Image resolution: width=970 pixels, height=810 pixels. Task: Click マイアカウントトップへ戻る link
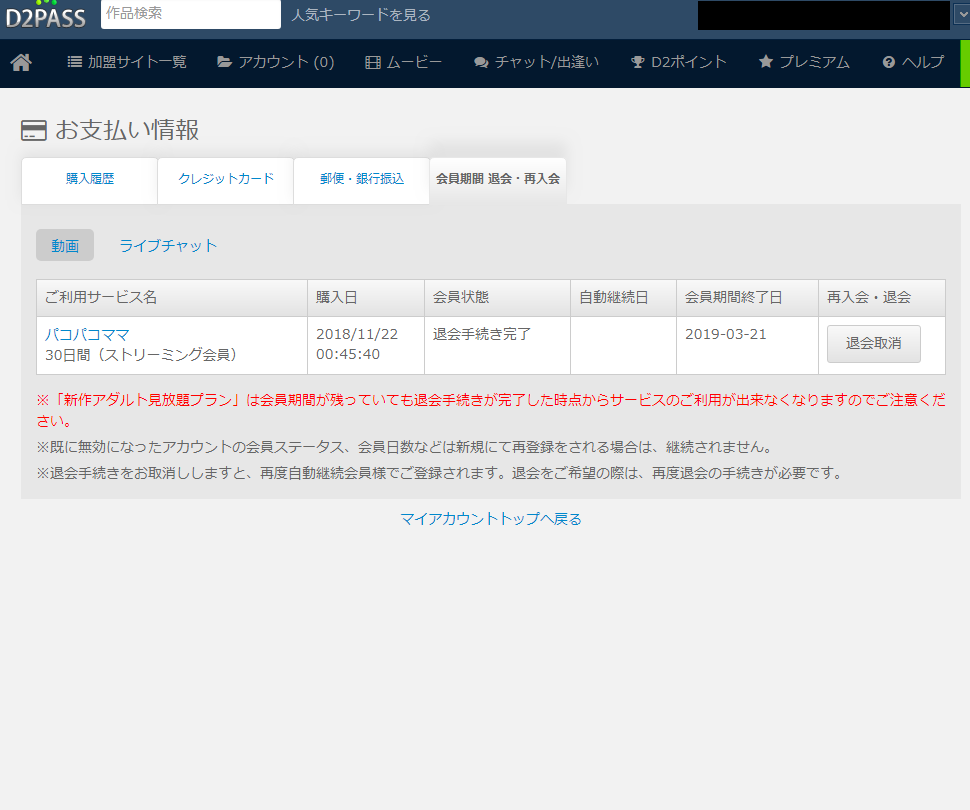[490, 519]
